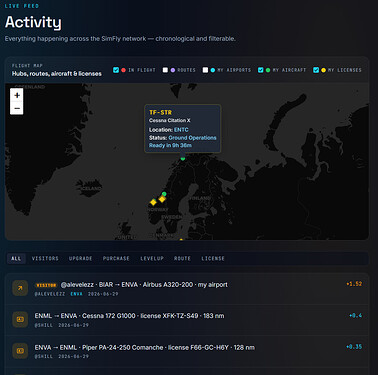Click the ENVA airport tag under @alevelezz

77,294
